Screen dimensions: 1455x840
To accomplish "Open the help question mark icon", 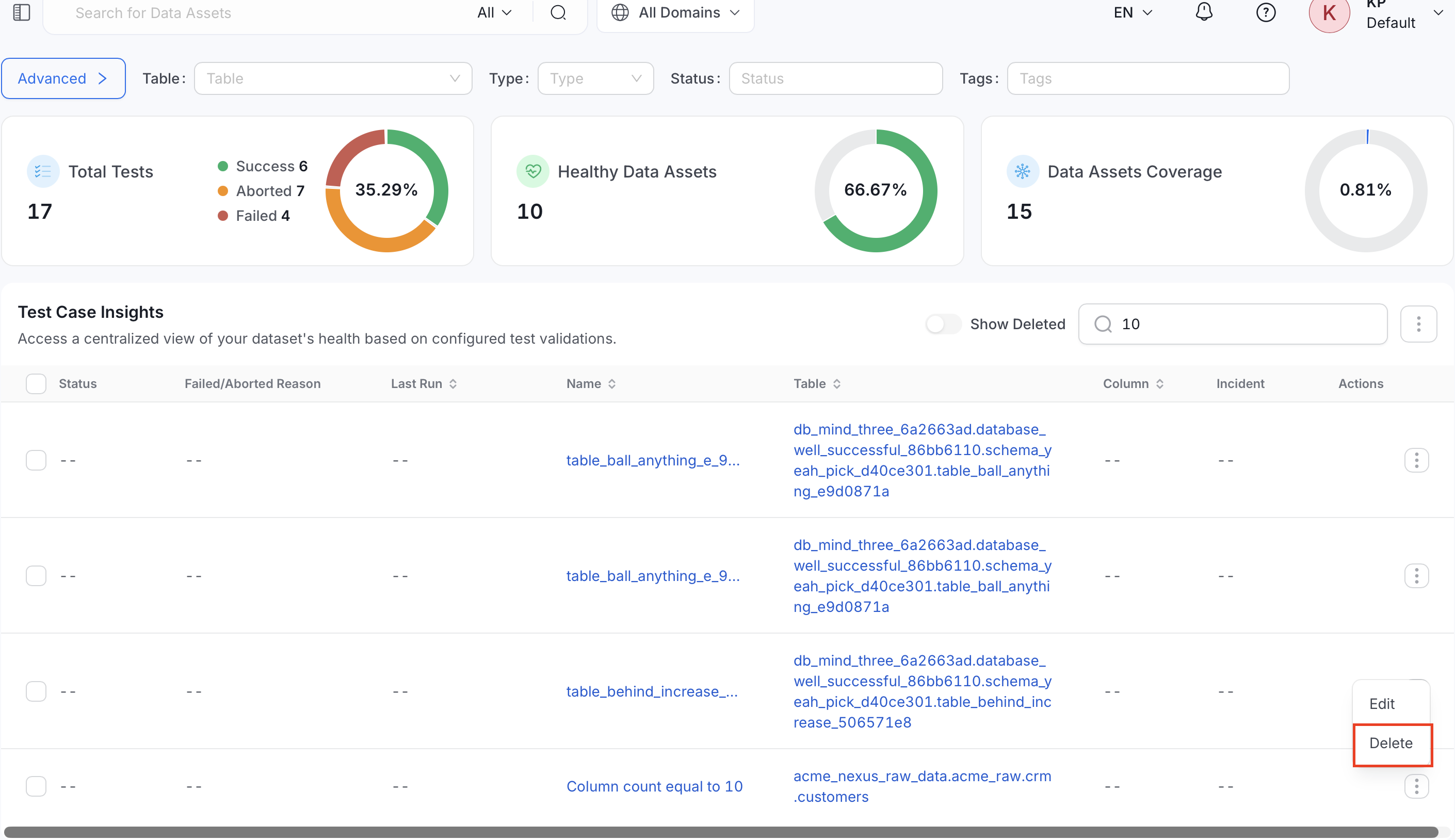I will [1266, 12].
